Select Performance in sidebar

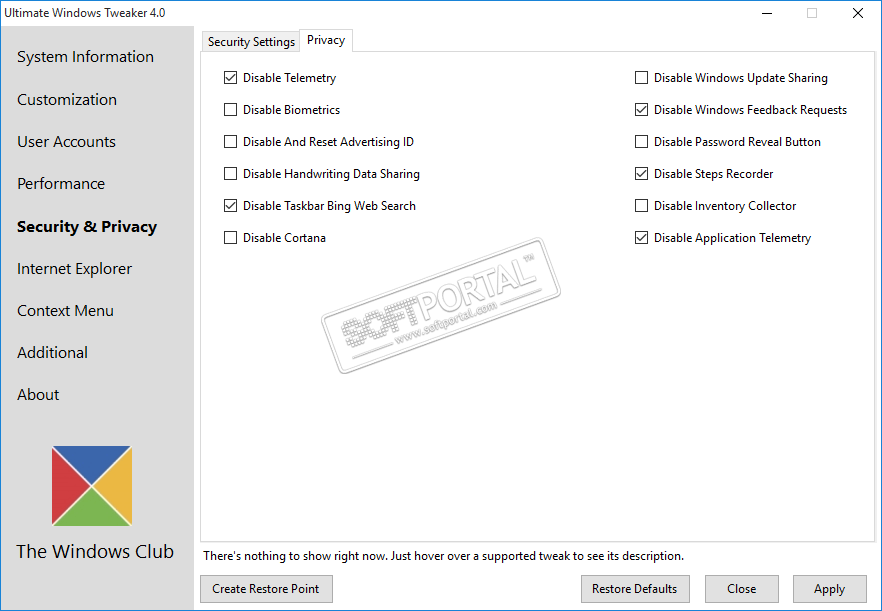[x=61, y=184]
